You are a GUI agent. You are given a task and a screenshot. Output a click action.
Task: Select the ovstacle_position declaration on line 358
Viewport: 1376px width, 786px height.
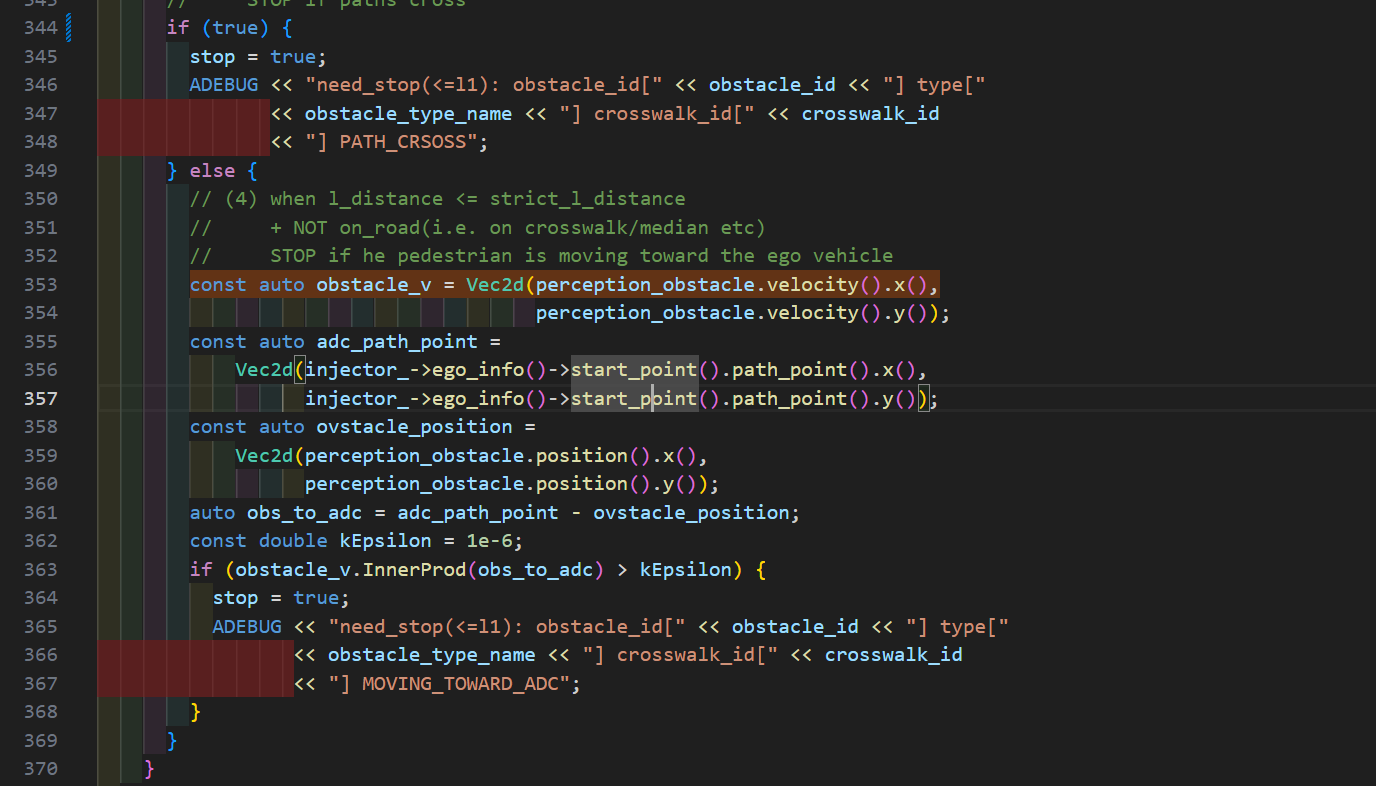tap(414, 427)
